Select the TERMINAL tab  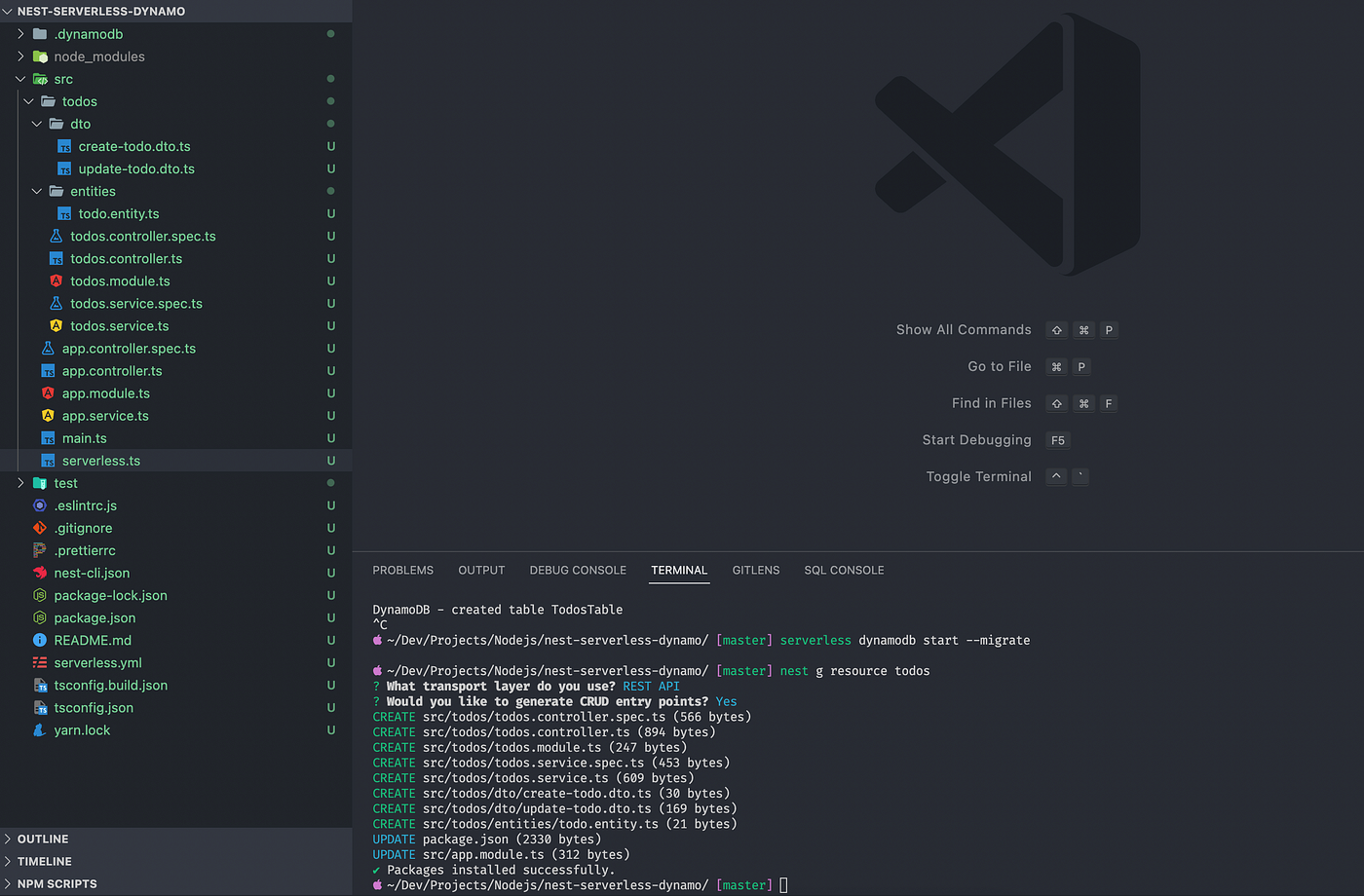(x=679, y=570)
